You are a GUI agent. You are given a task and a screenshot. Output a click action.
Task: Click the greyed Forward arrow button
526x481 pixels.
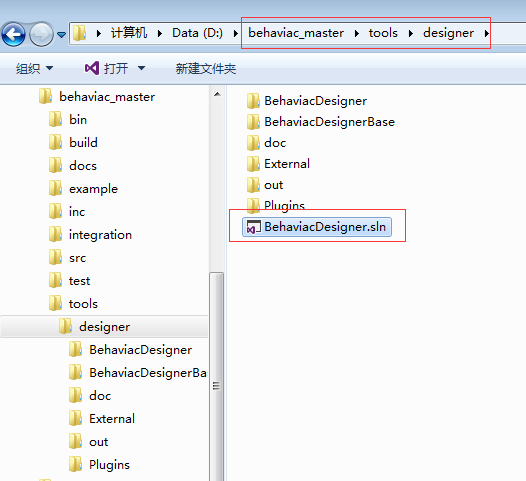pyautogui.click(x=41, y=34)
